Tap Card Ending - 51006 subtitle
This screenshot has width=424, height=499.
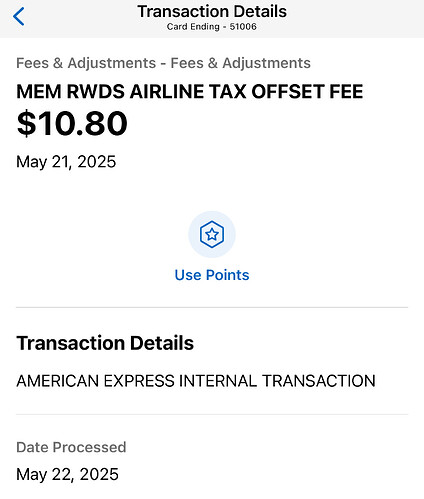tap(212, 27)
